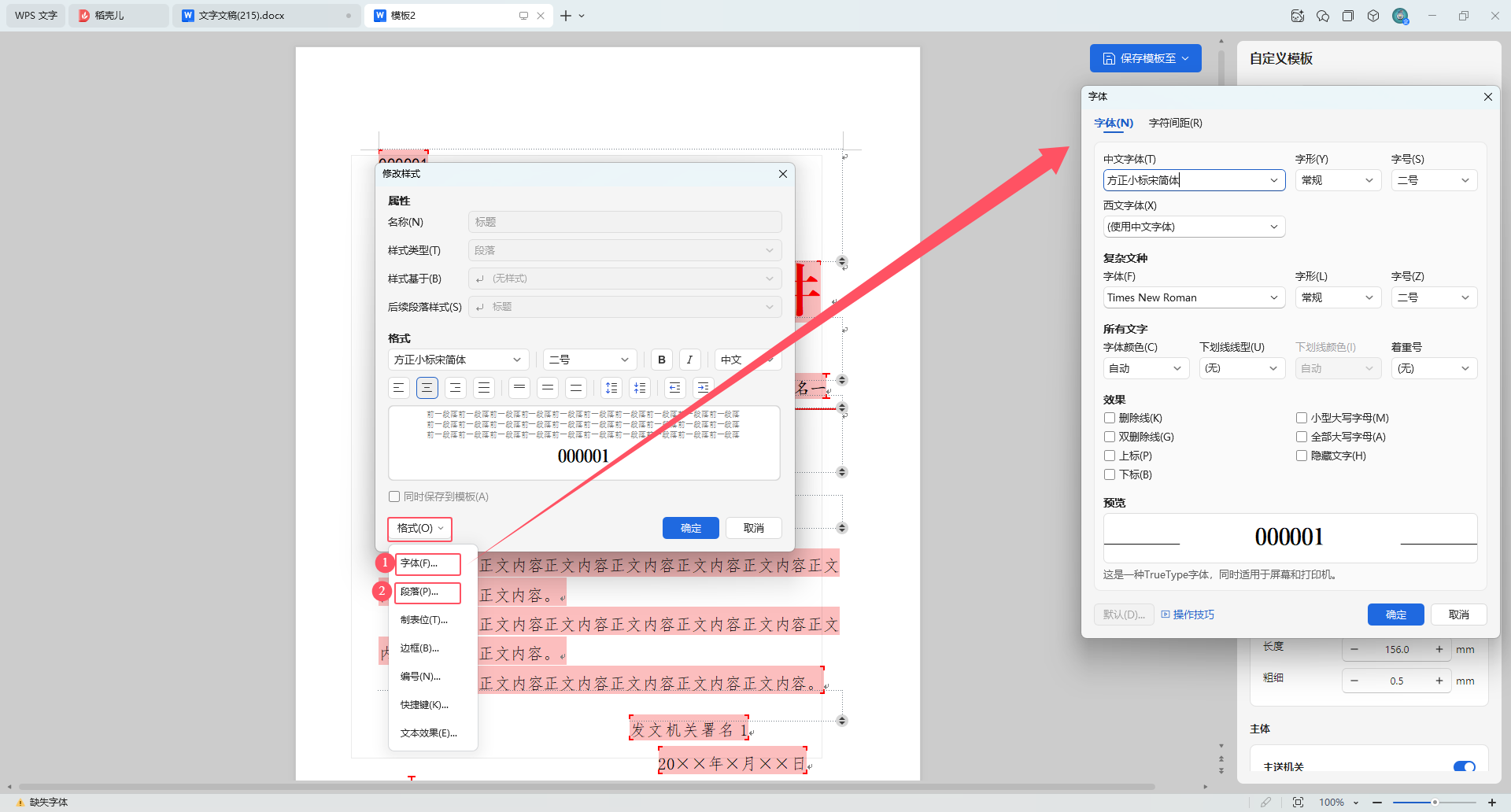Toggle italic in the Modify Style dialog

689,360
